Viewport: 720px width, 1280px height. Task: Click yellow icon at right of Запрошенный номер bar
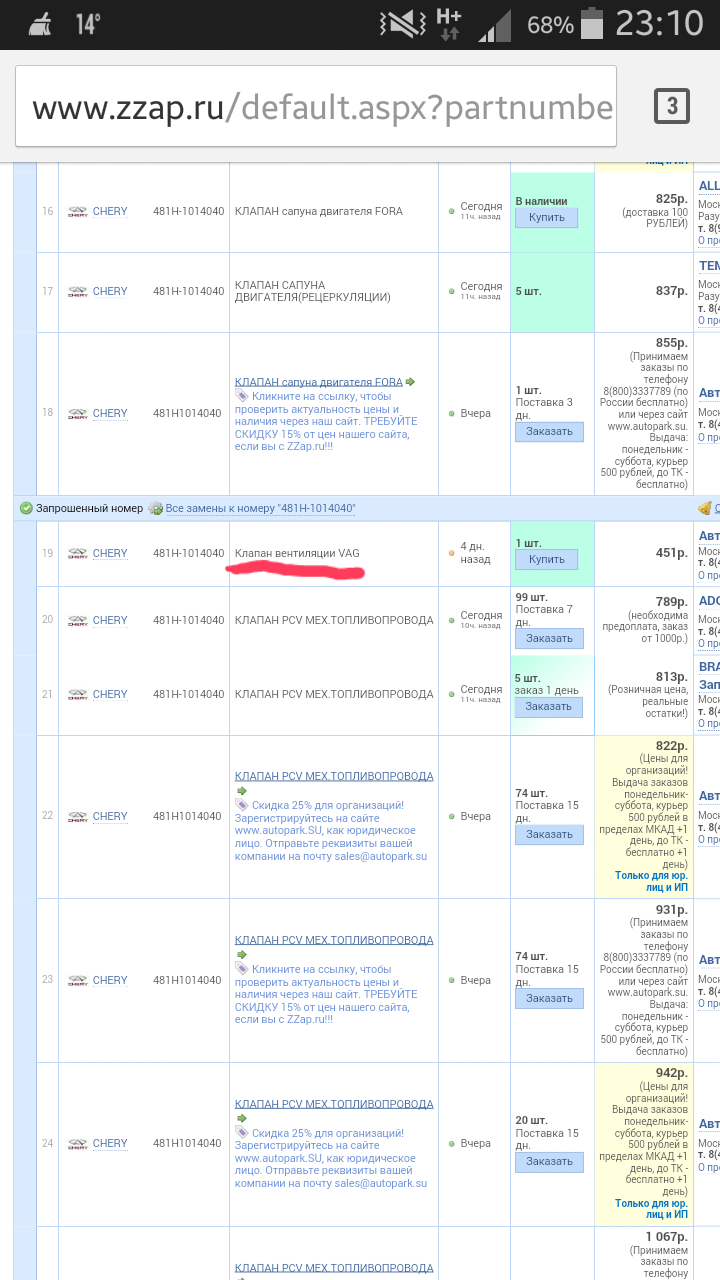pos(705,508)
